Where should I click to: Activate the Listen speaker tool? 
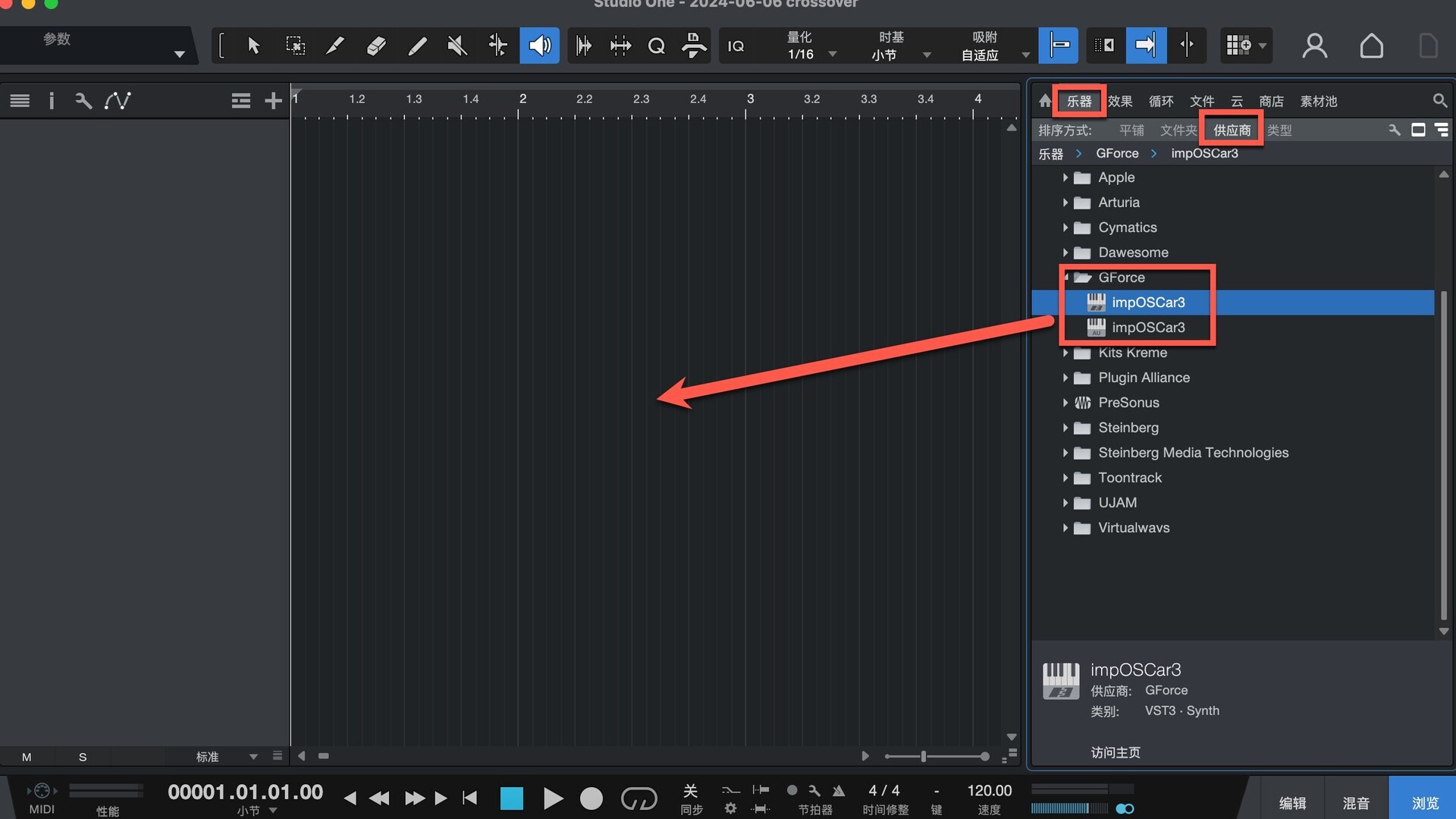click(x=539, y=46)
